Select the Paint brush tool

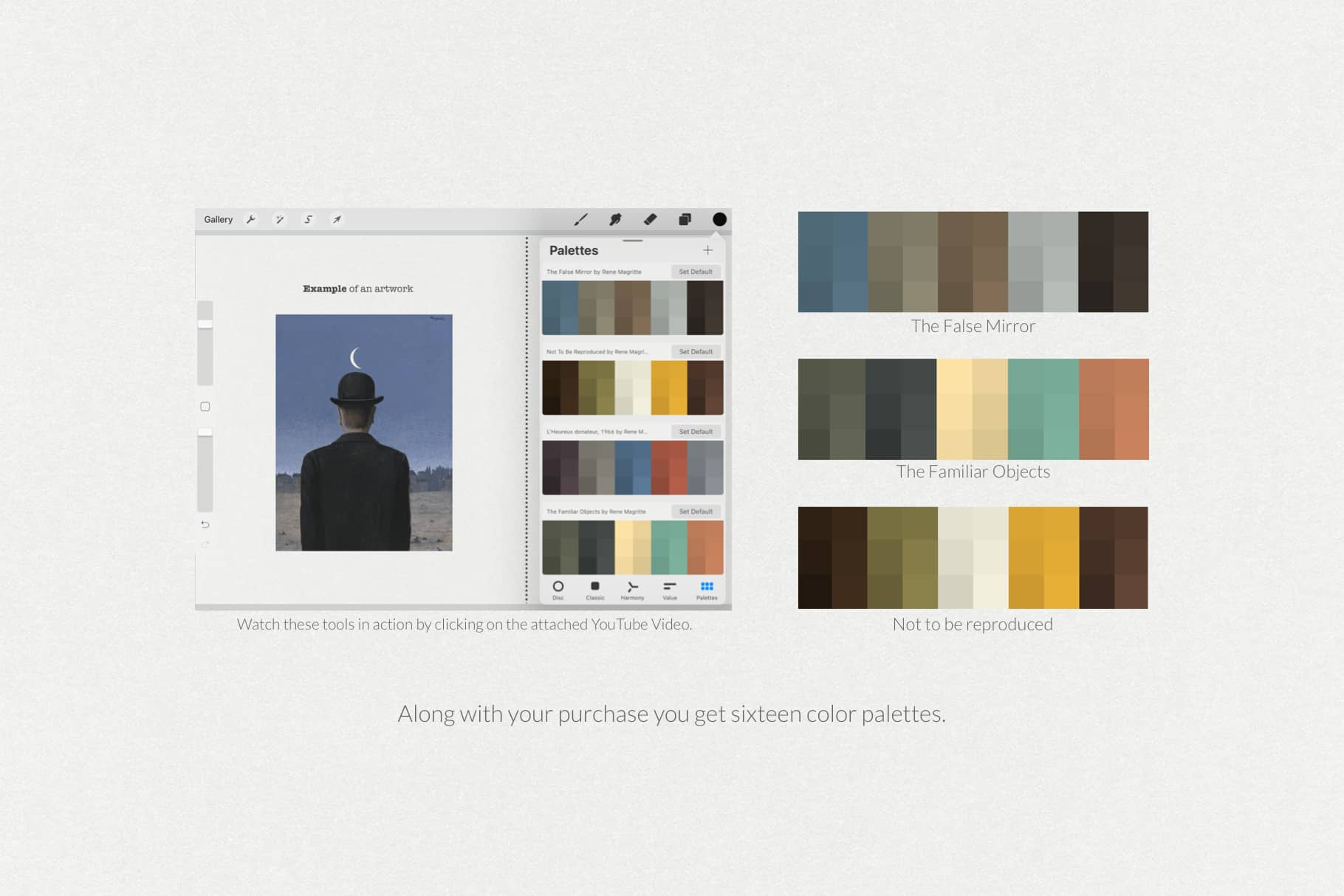click(581, 218)
